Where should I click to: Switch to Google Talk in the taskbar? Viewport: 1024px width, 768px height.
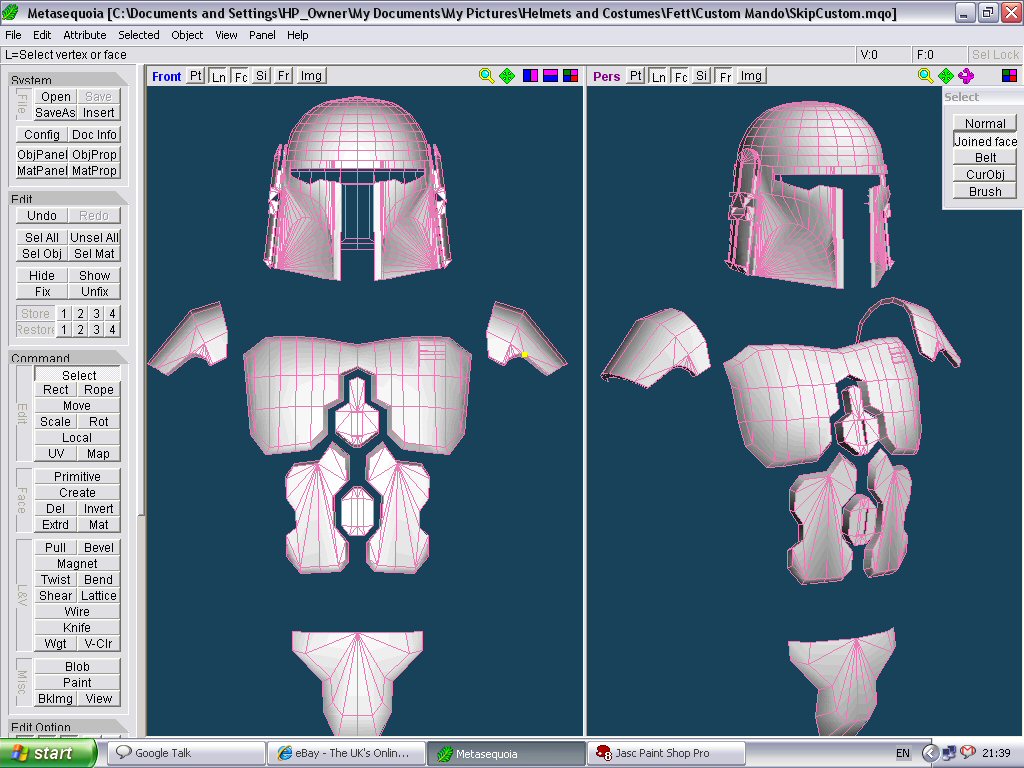point(186,753)
